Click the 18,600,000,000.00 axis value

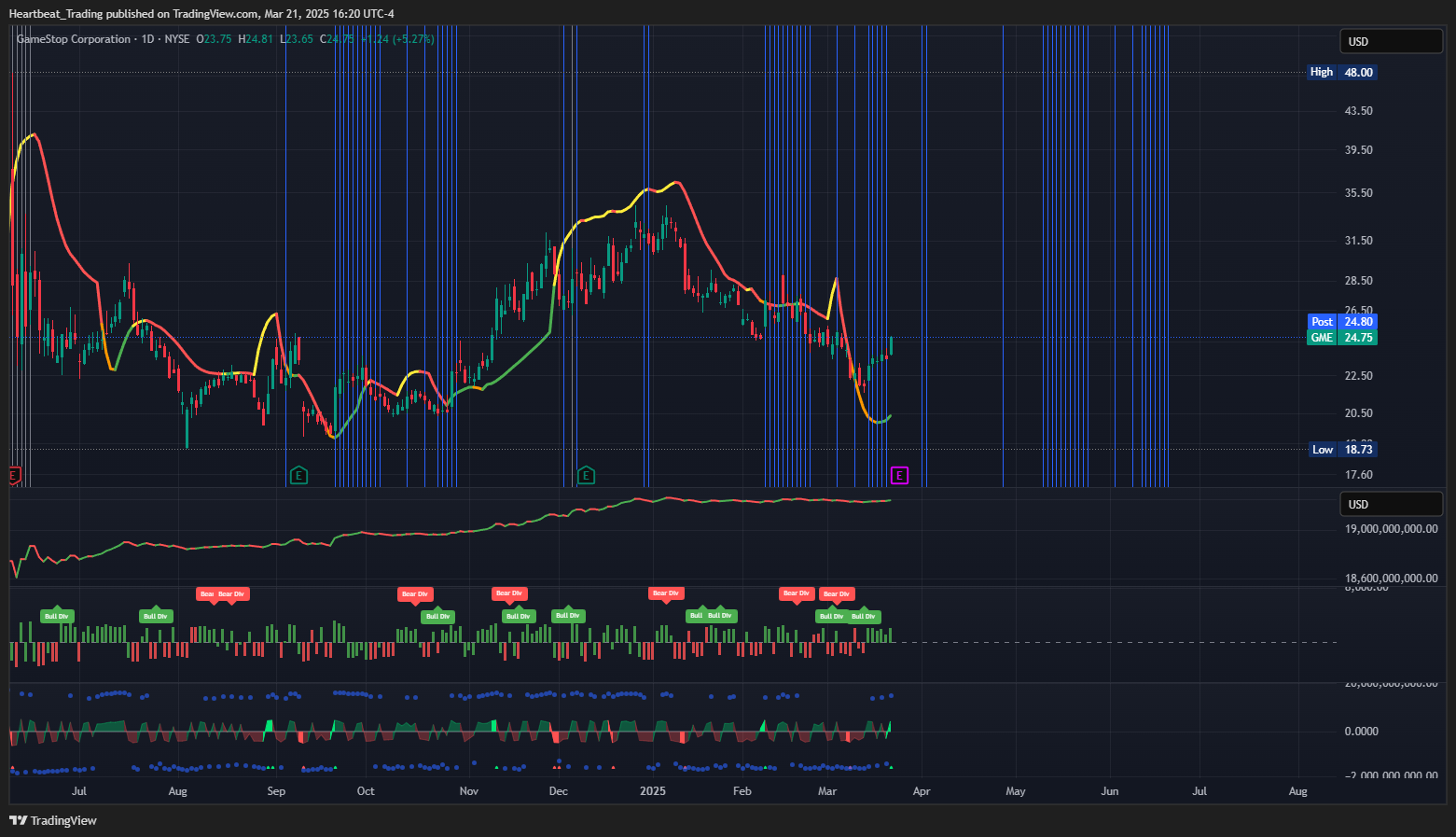(x=1391, y=578)
